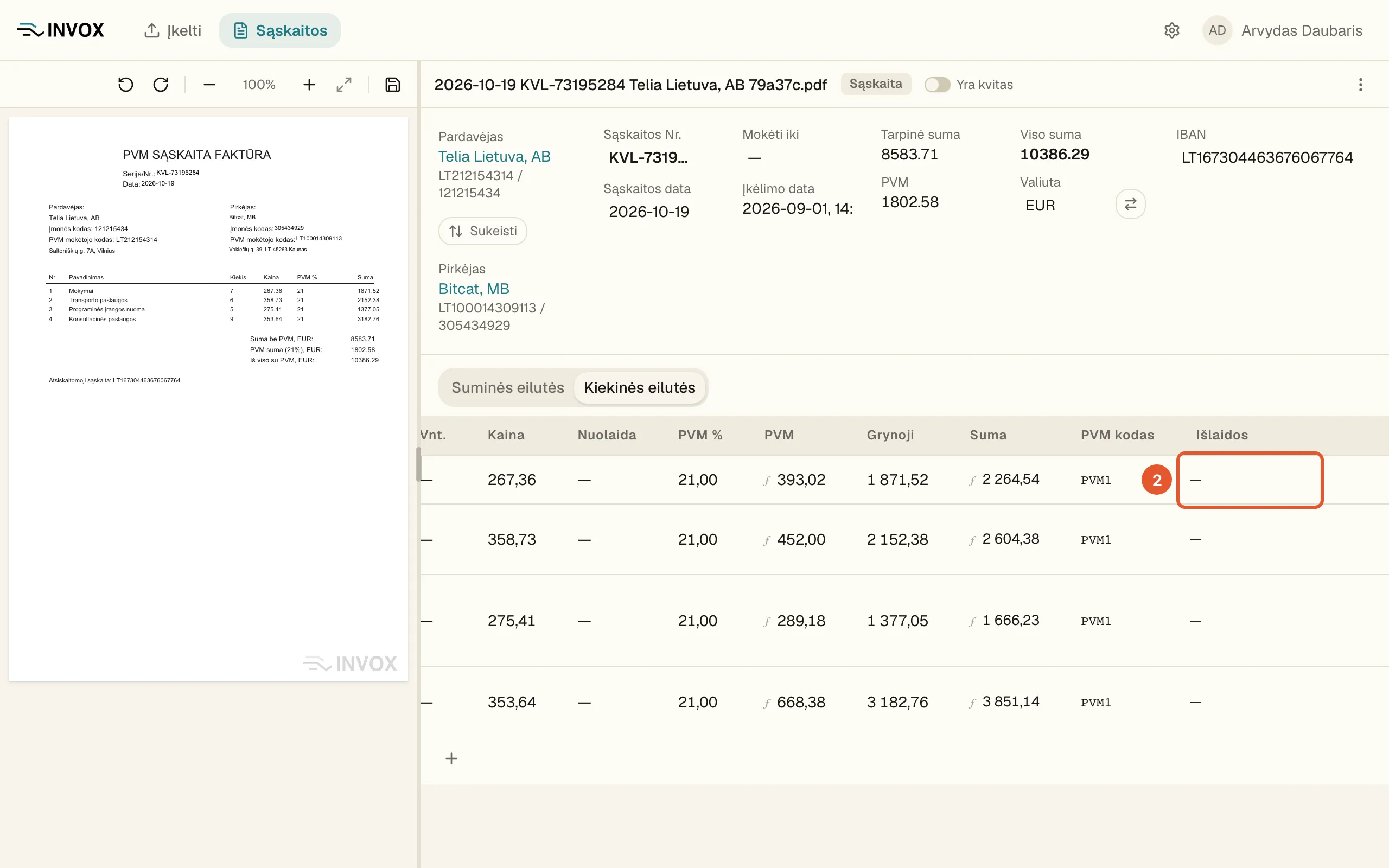Edit the price cell 353,64
Screen dimensions: 1389x868
(x=512, y=702)
